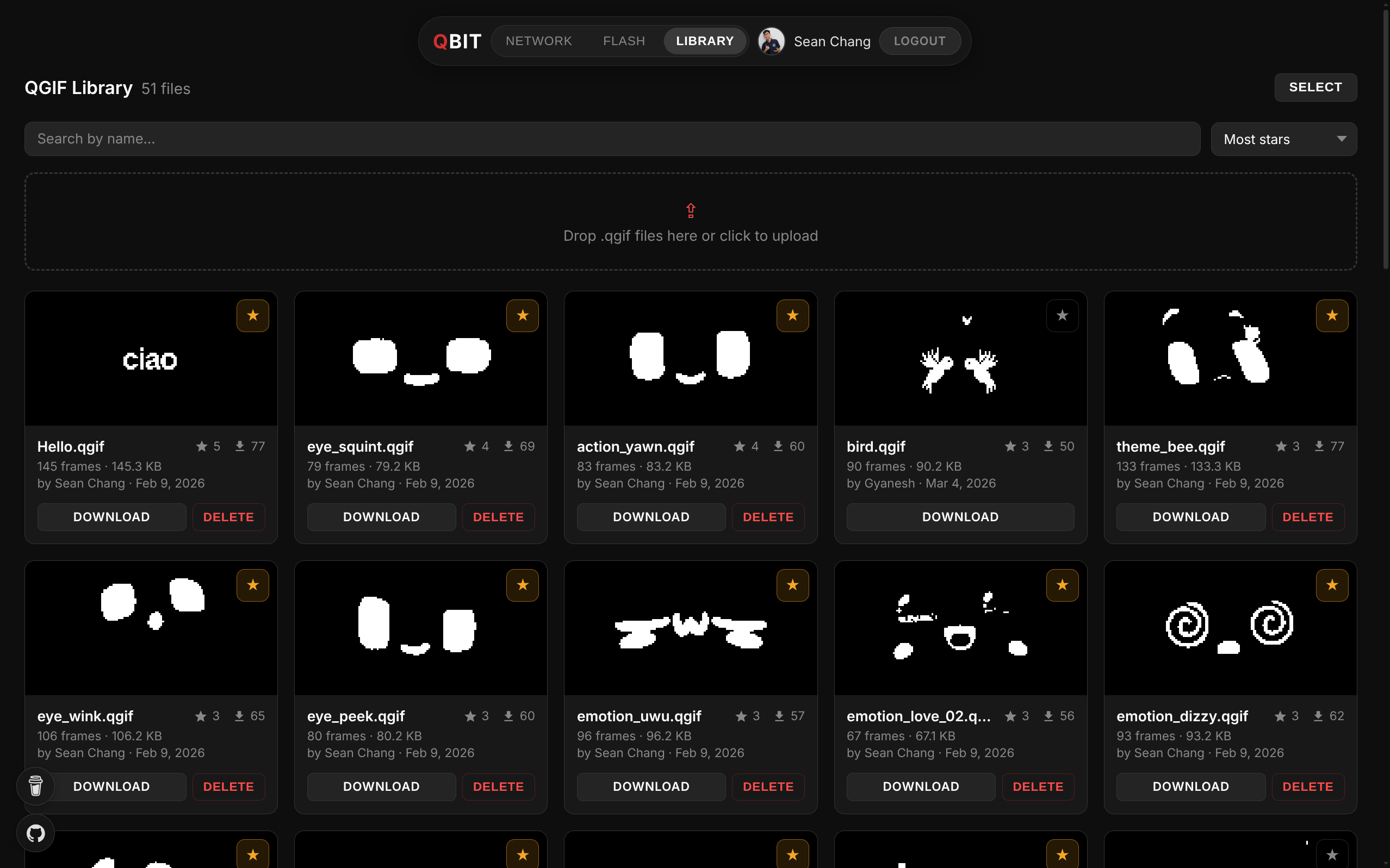Toggle star on theme_bee.qgif card
The width and height of the screenshot is (1390, 868).
coord(1332,315)
